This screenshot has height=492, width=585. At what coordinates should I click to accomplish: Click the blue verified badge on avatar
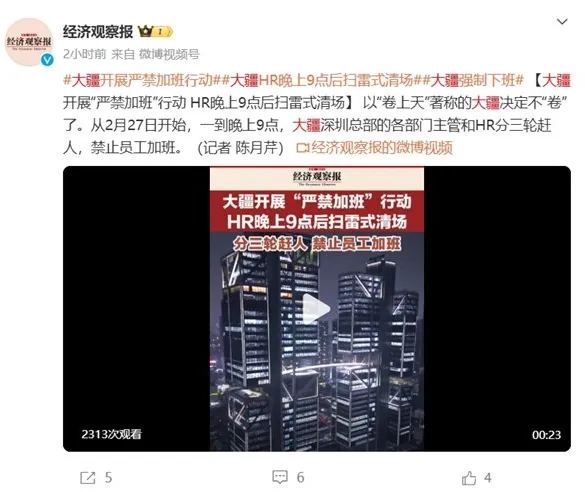(x=47, y=60)
